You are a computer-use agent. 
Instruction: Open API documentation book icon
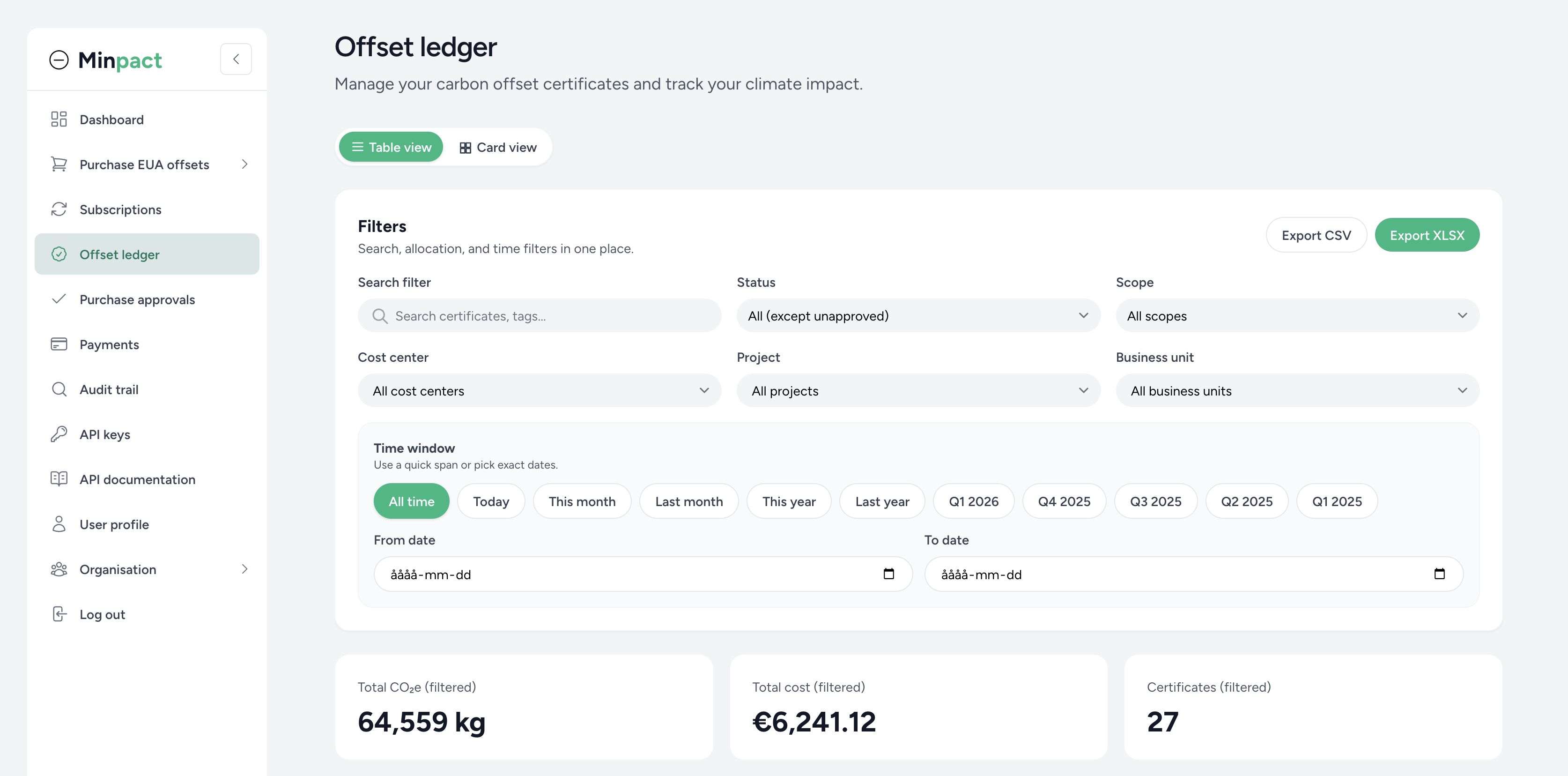point(59,479)
